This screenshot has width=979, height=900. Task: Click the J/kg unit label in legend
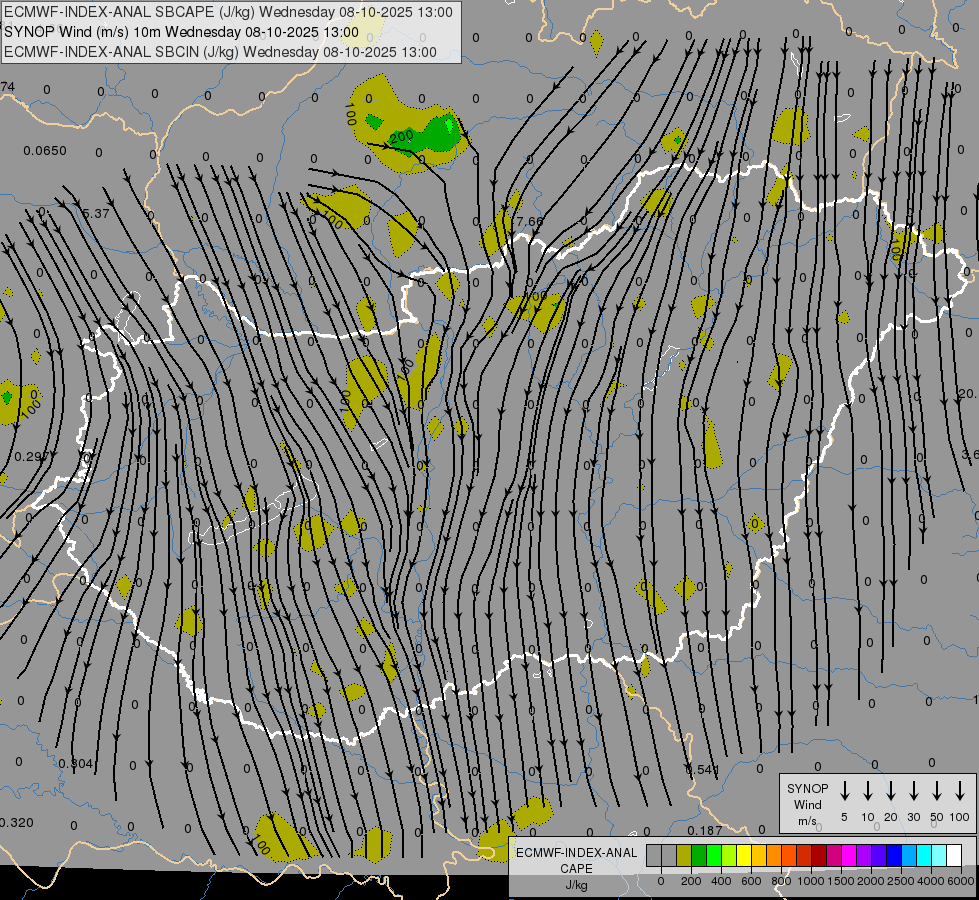click(x=576, y=885)
